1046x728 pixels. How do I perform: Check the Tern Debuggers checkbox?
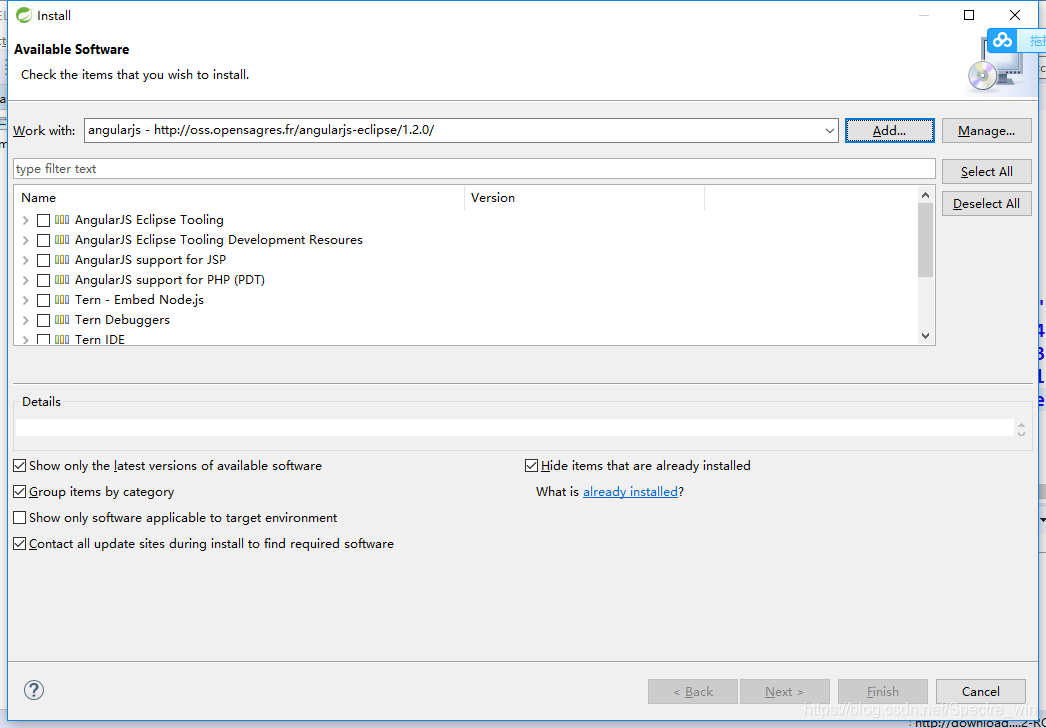click(43, 320)
